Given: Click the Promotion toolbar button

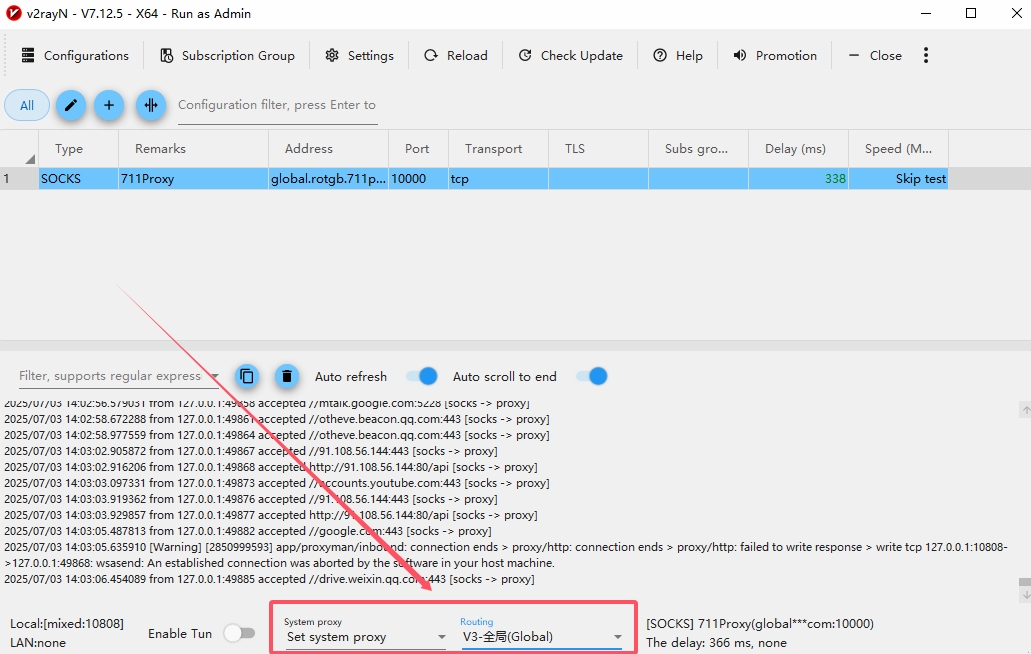Looking at the screenshot, I should point(775,56).
